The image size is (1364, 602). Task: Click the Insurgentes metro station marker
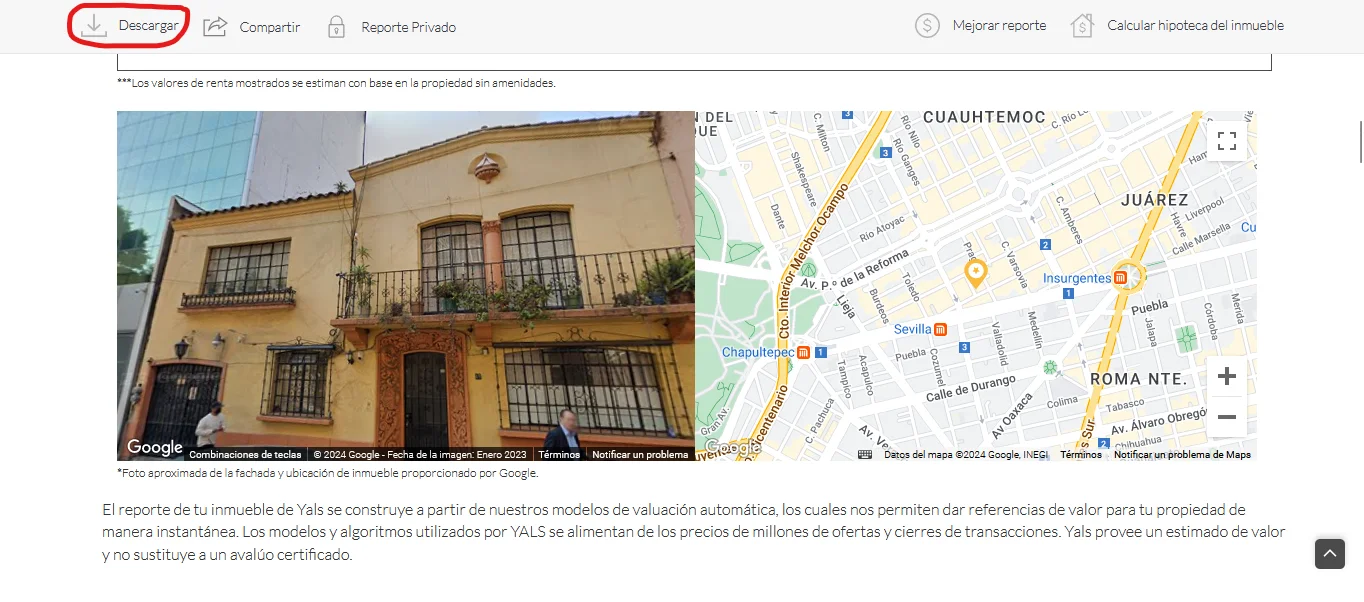(x=1121, y=278)
